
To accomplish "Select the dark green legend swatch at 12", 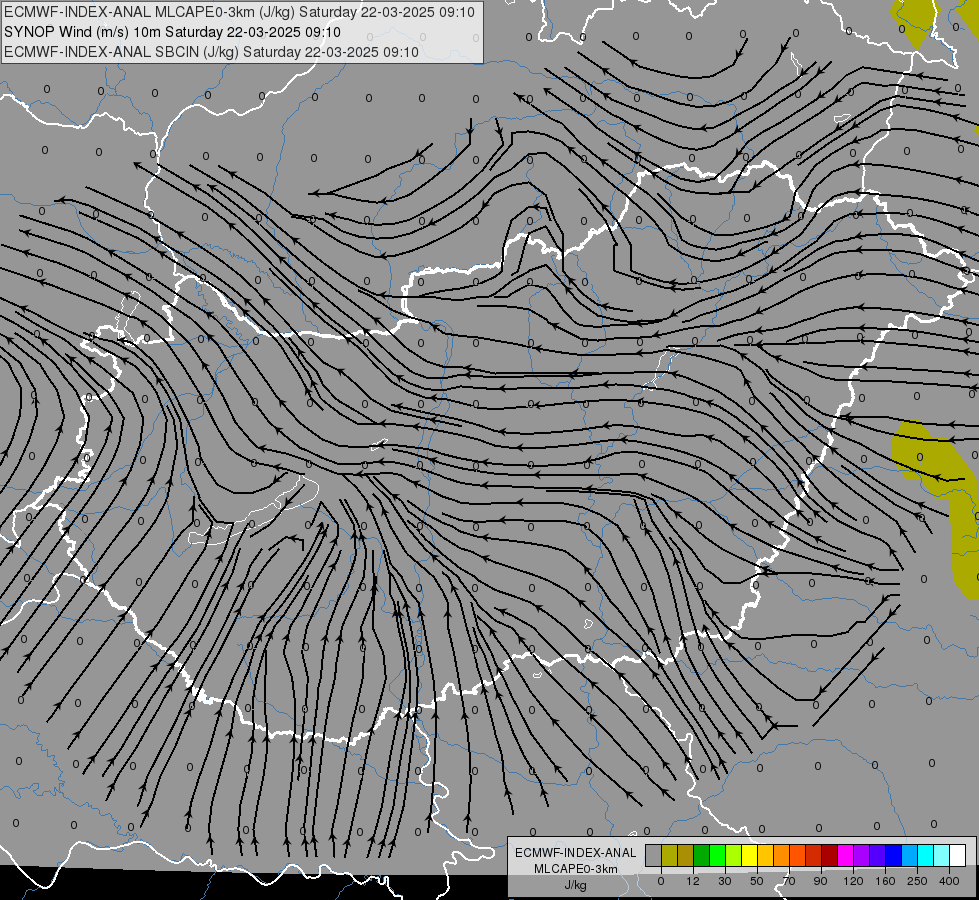I will coord(702,855).
